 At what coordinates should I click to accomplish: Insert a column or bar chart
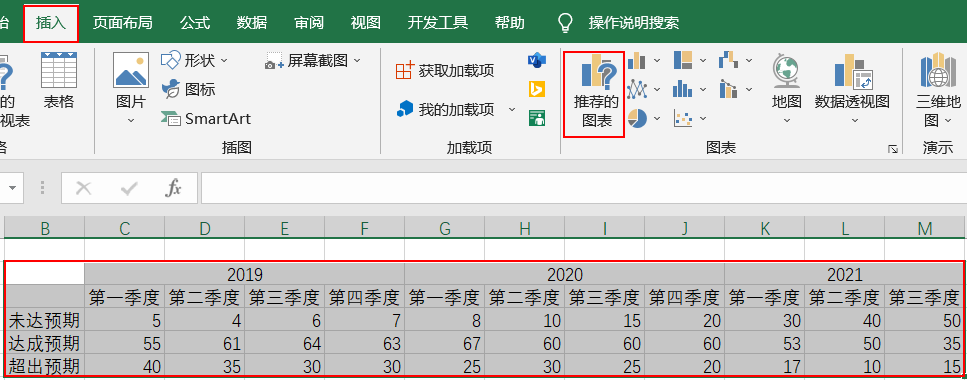(x=636, y=60)
